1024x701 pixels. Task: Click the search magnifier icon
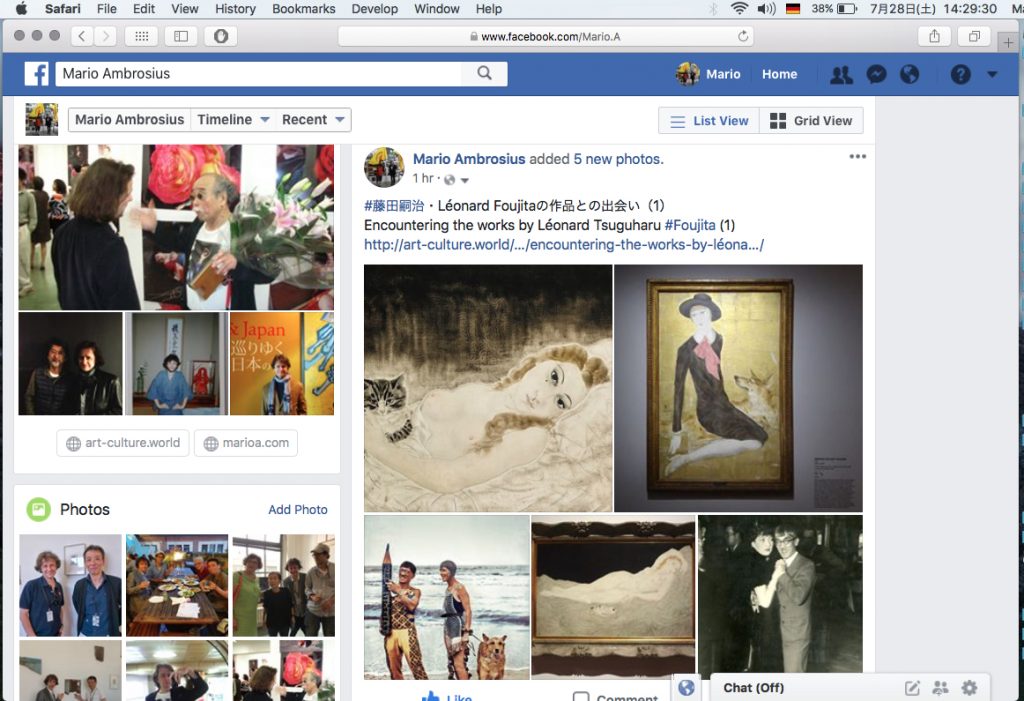point(484,73)
